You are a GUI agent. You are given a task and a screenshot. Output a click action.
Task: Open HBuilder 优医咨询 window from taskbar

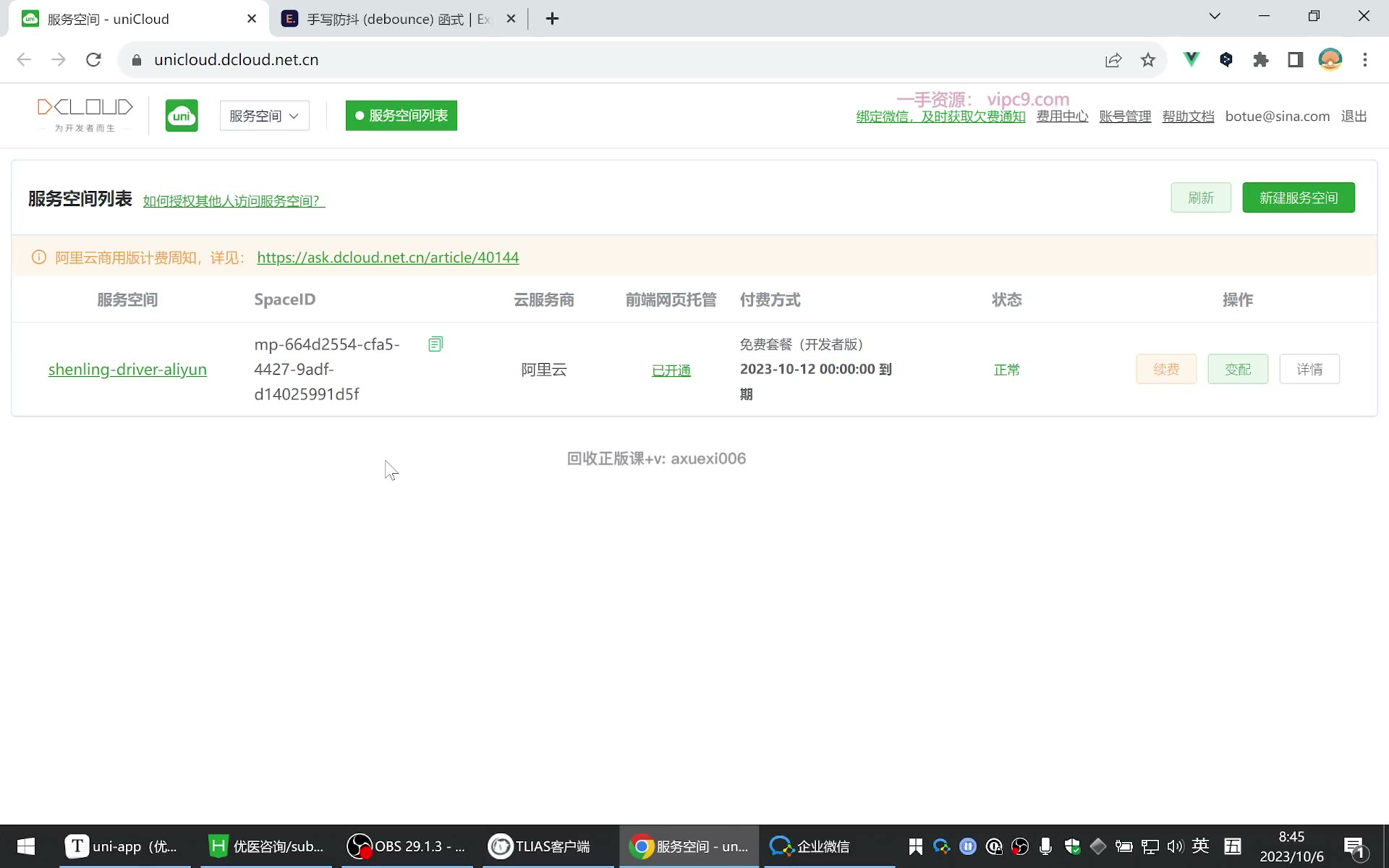point(266,846)
